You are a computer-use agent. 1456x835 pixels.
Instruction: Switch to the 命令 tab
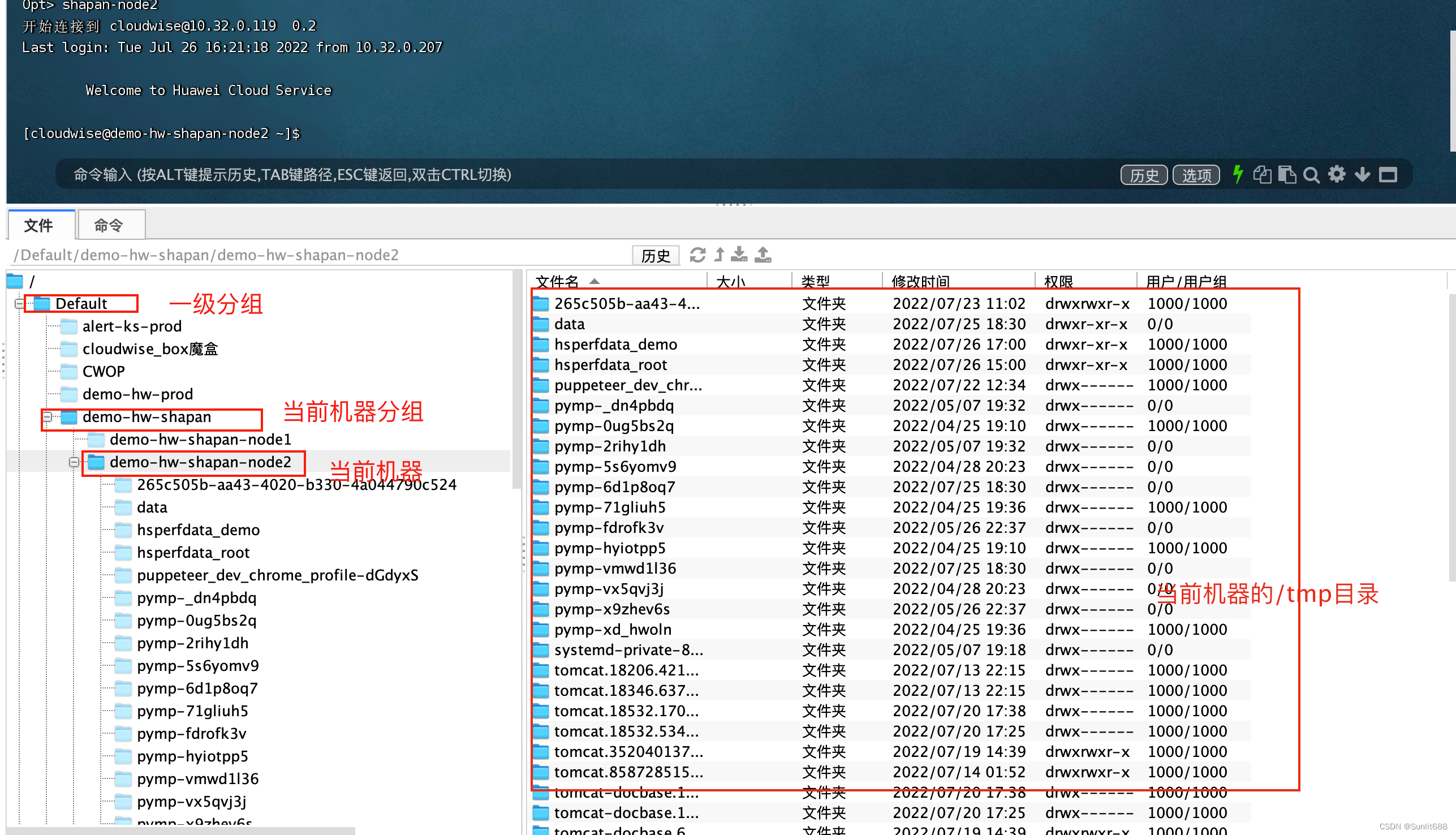pos(109,225)
